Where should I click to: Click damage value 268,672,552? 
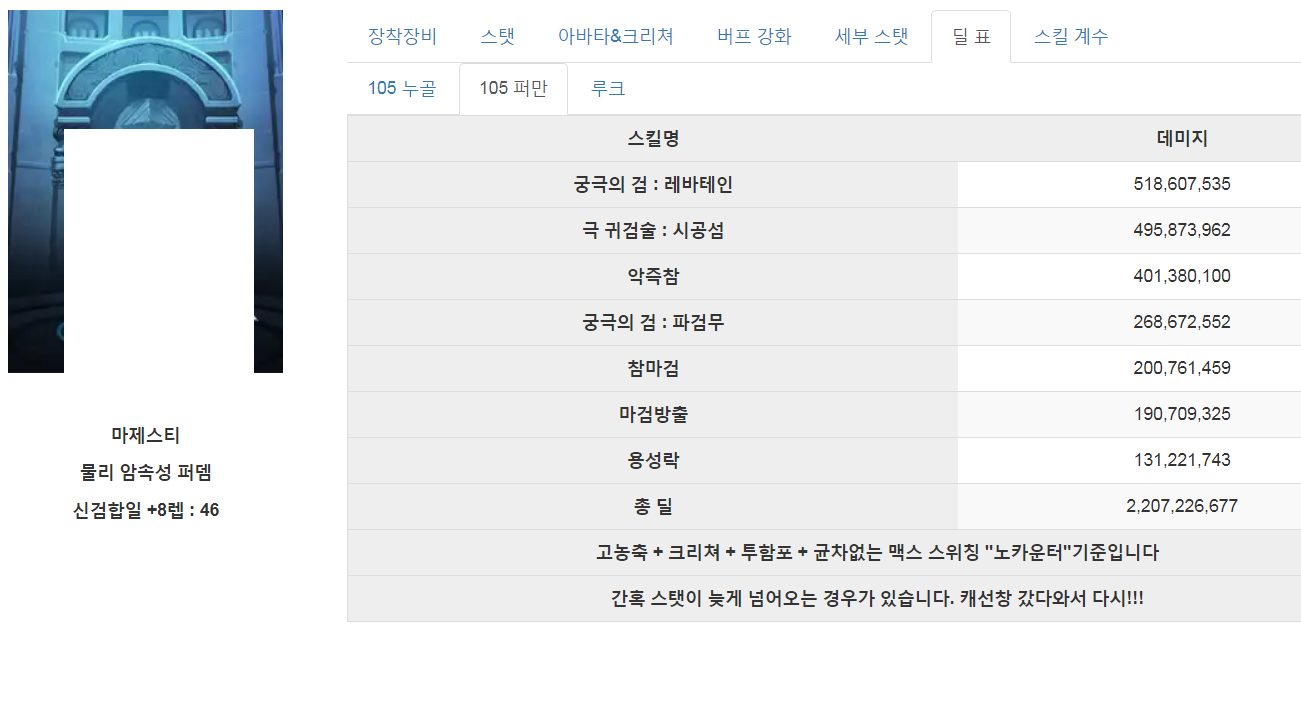1182,323
